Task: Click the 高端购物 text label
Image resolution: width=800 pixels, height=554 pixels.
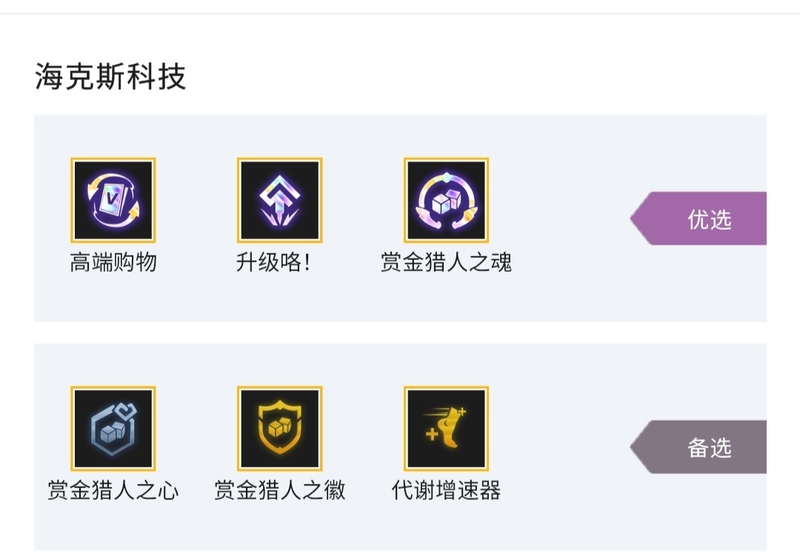Action: (x=113, y=263)
